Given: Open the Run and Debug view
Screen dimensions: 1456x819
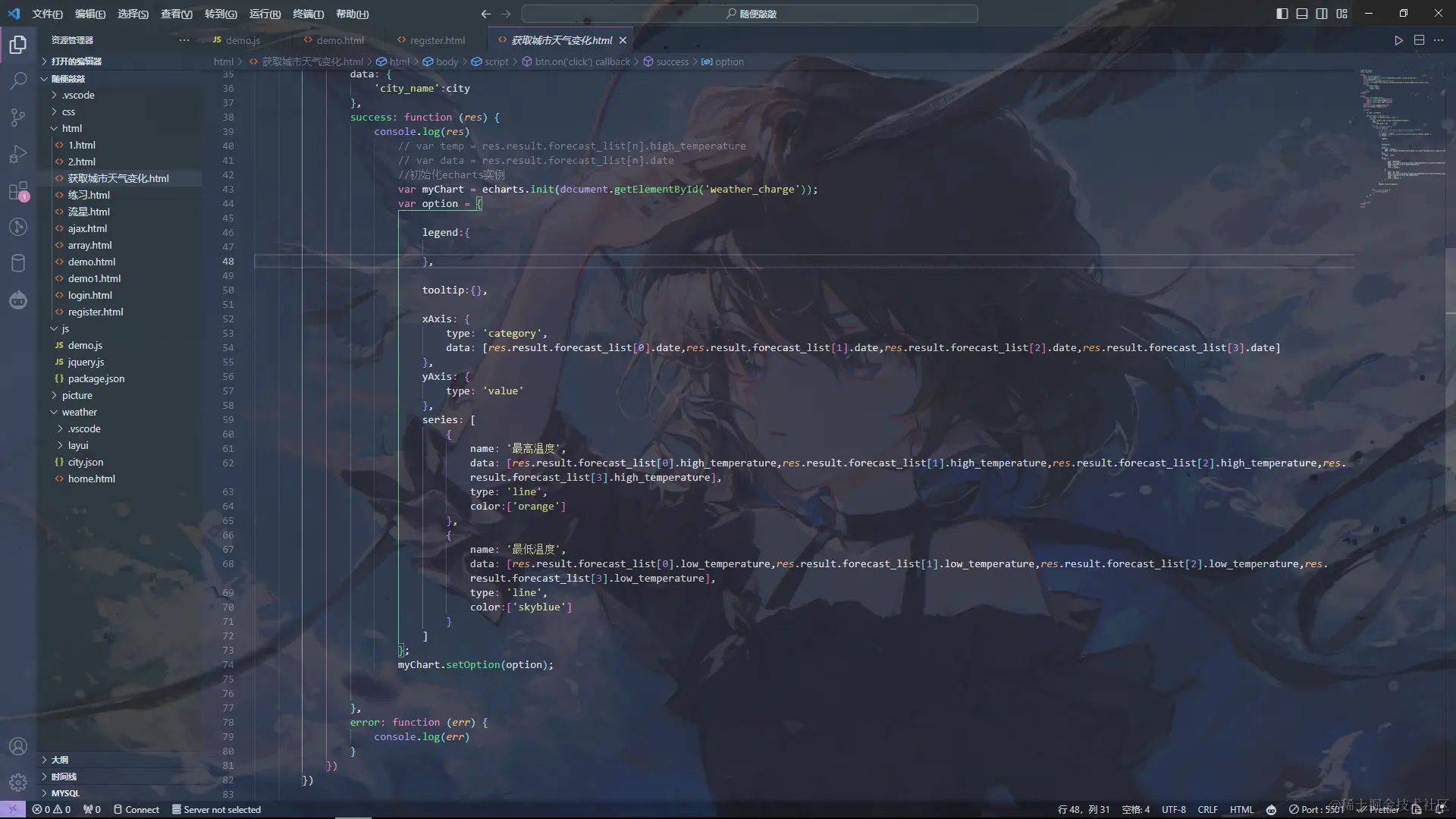Looking at the screenshot, I should (18, 154).
